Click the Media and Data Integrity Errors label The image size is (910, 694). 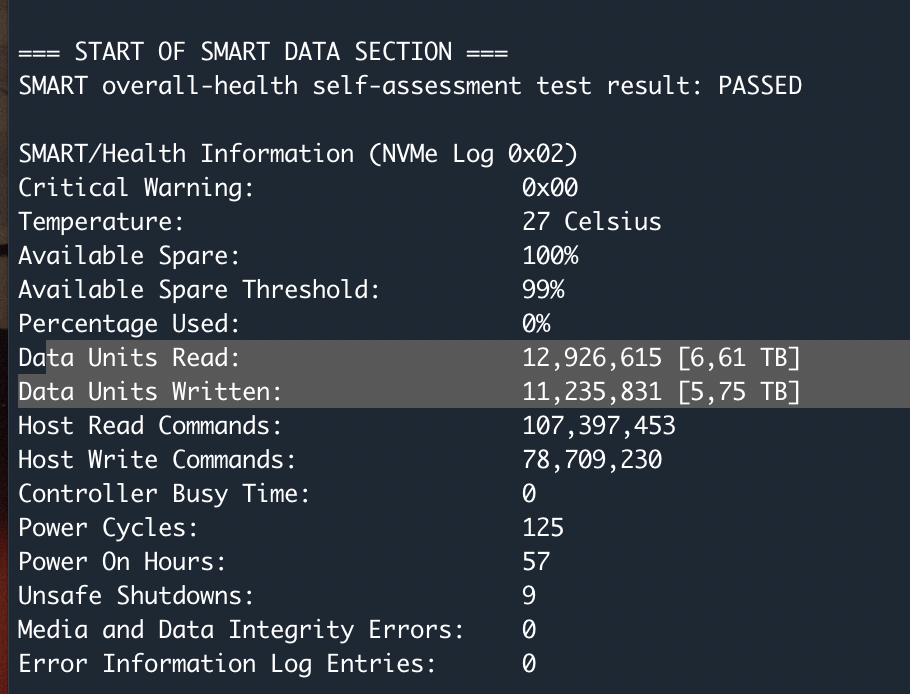241,630
